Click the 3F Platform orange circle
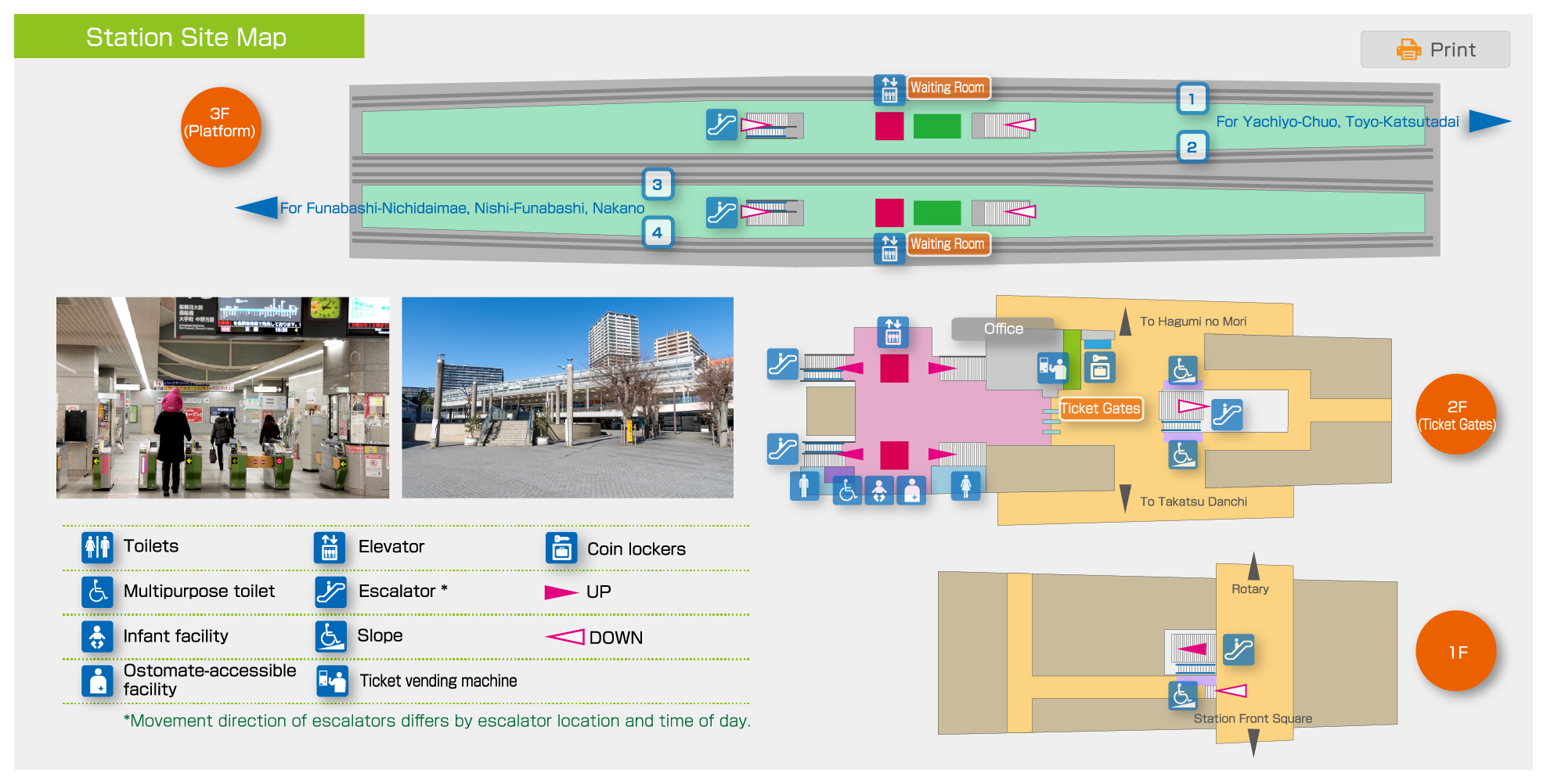1547x784 pixels. [220, 126]
